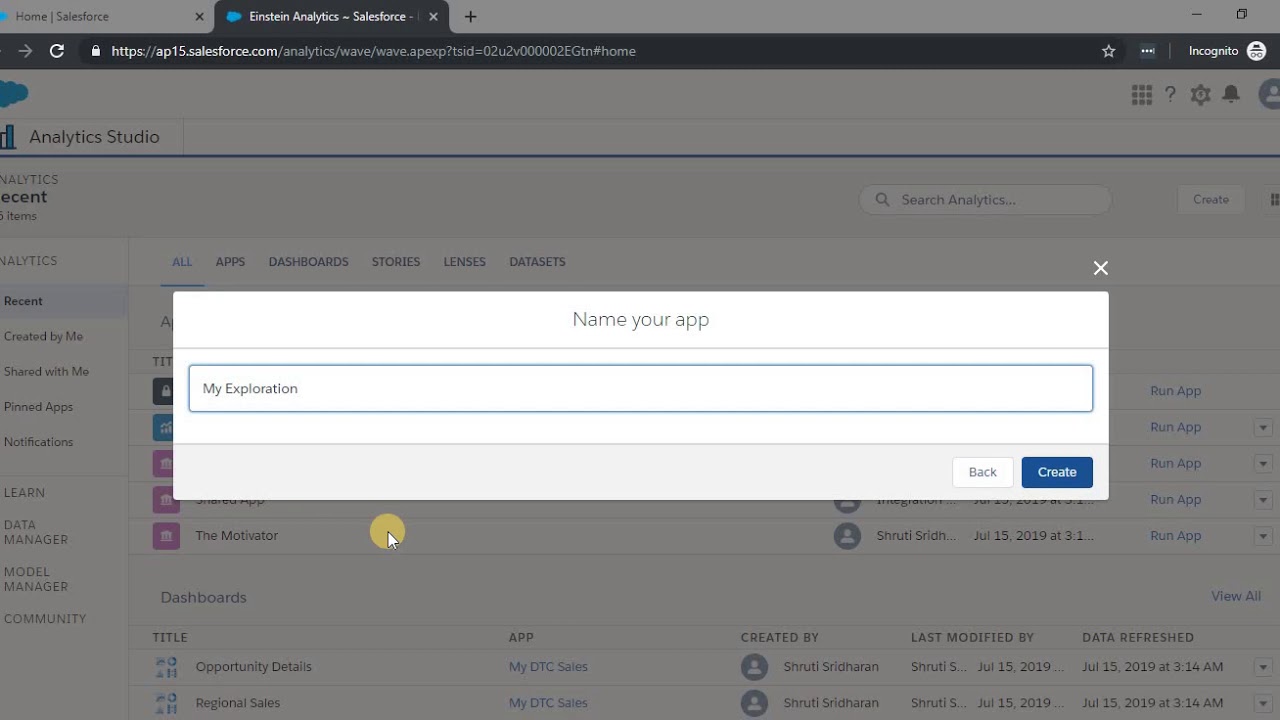The image size is (1280, 720).
Task: Reload the page
Action: tap(57, 51)
